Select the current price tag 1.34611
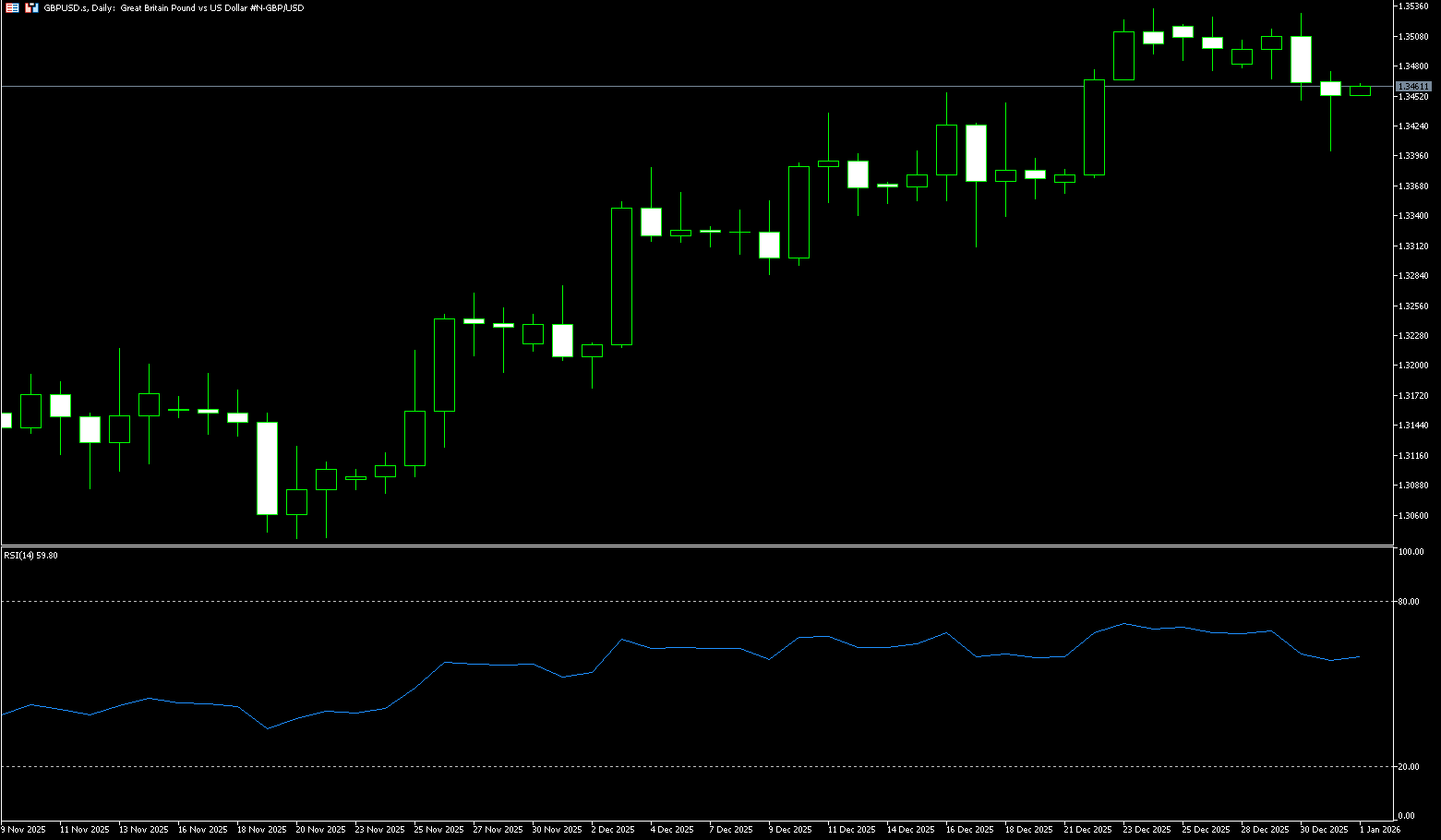 point(1412,86)
